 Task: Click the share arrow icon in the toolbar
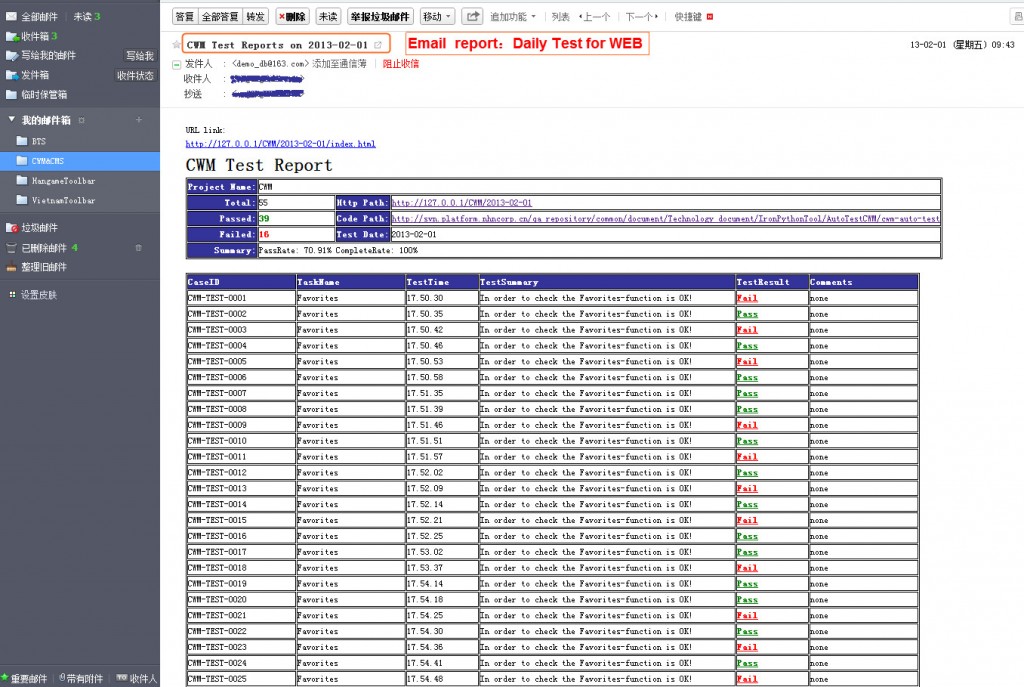[472, 17]
